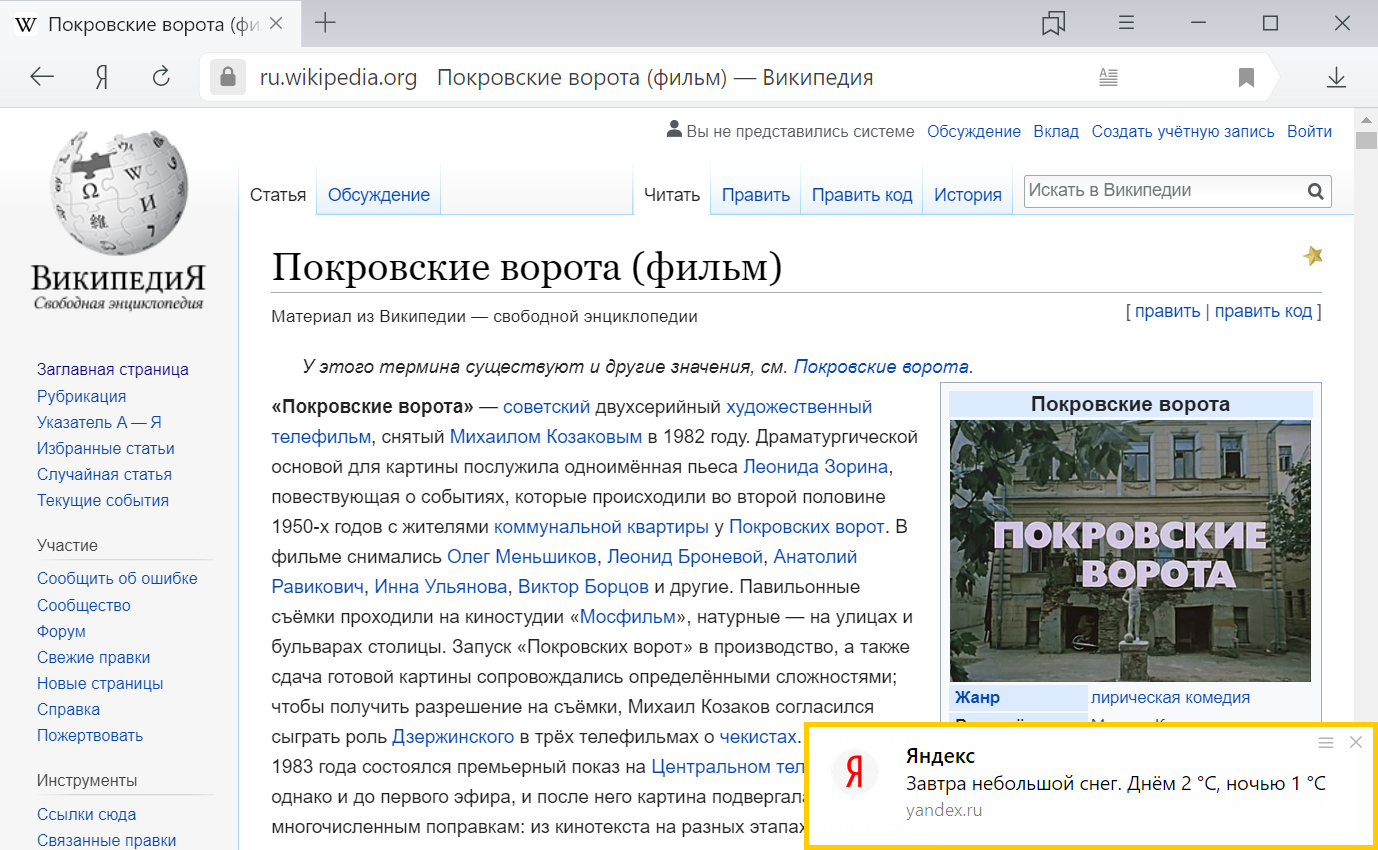Open Yandex home via the Я button
The height and width of the screenshot is (850, 1378).
click(101, 77)
